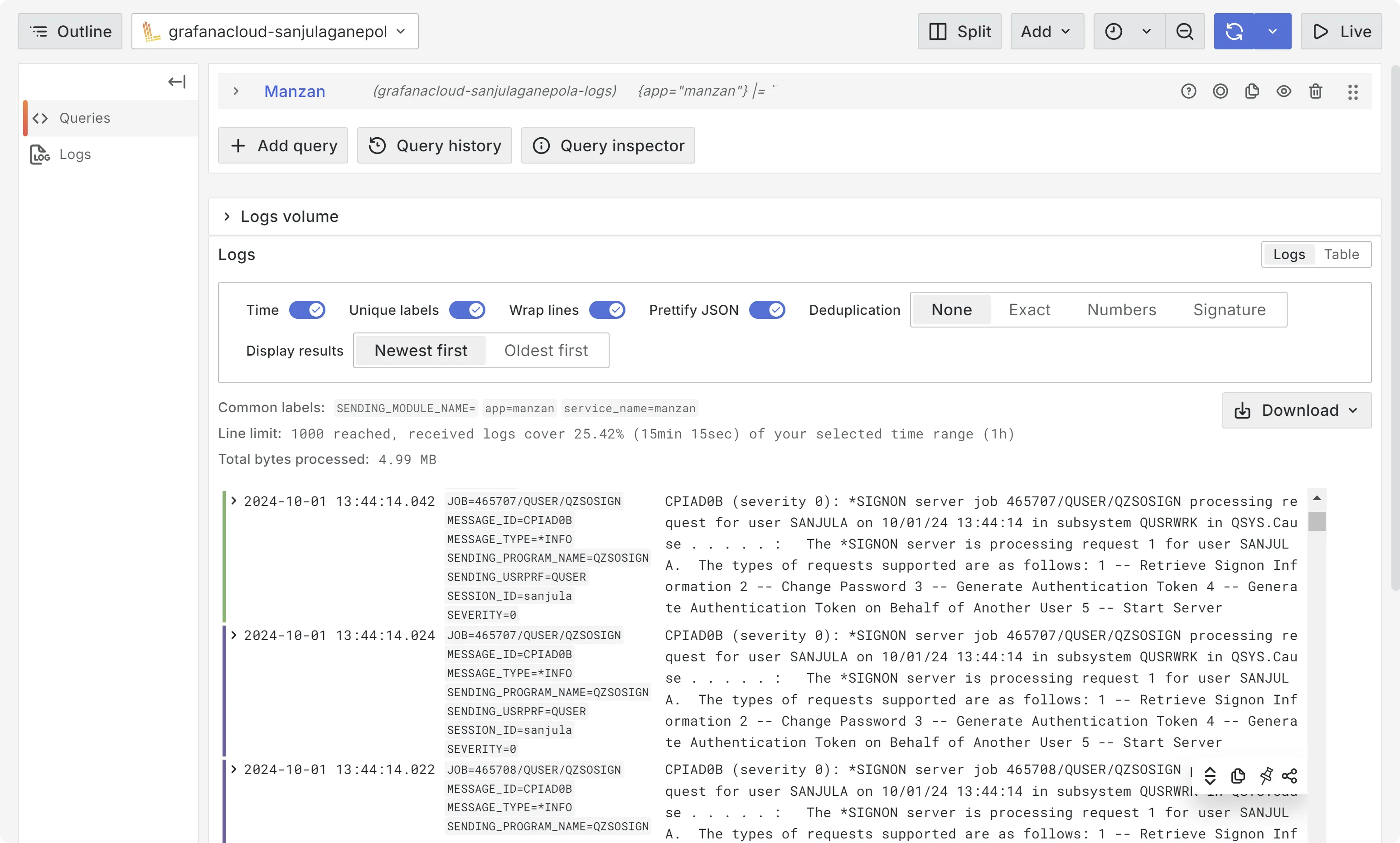
Task: Expand the 13:44:14.042 log row
Action: coord(233,501)
